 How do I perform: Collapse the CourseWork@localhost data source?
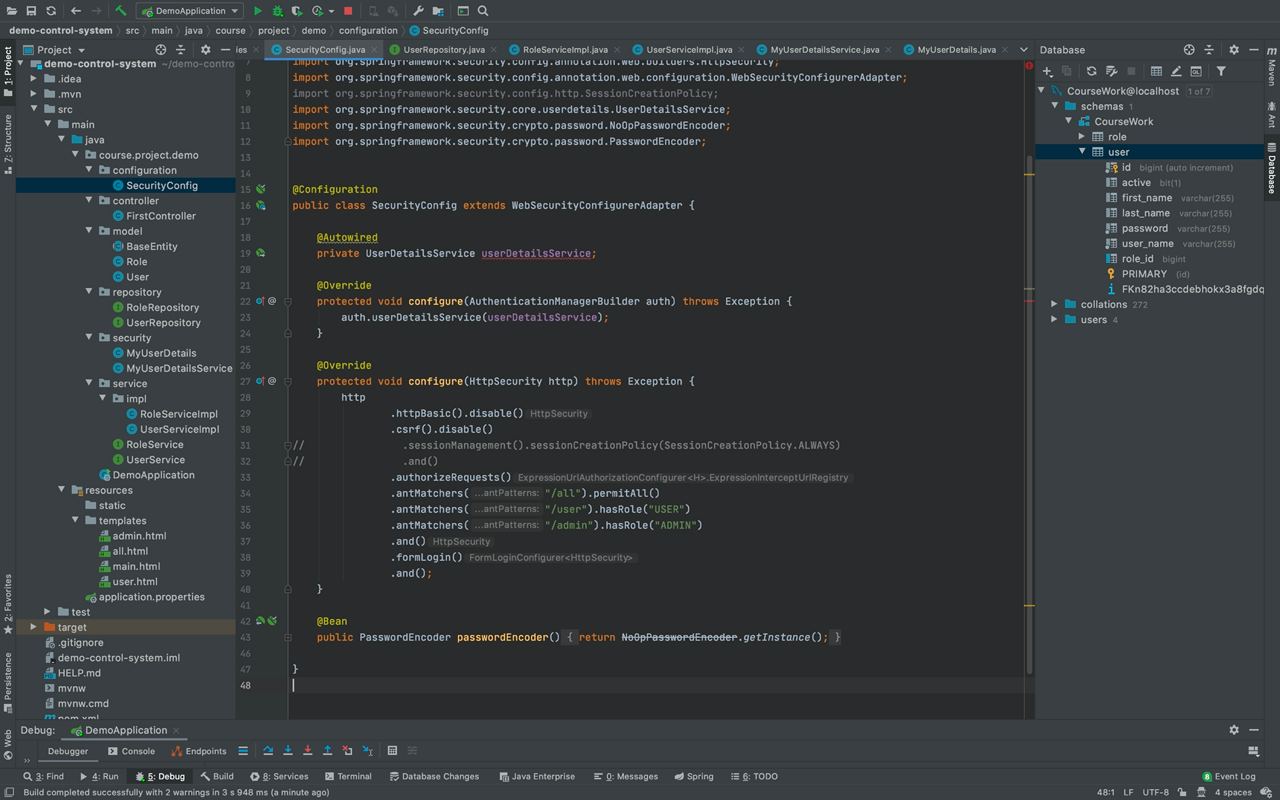tap(1042, 90)
